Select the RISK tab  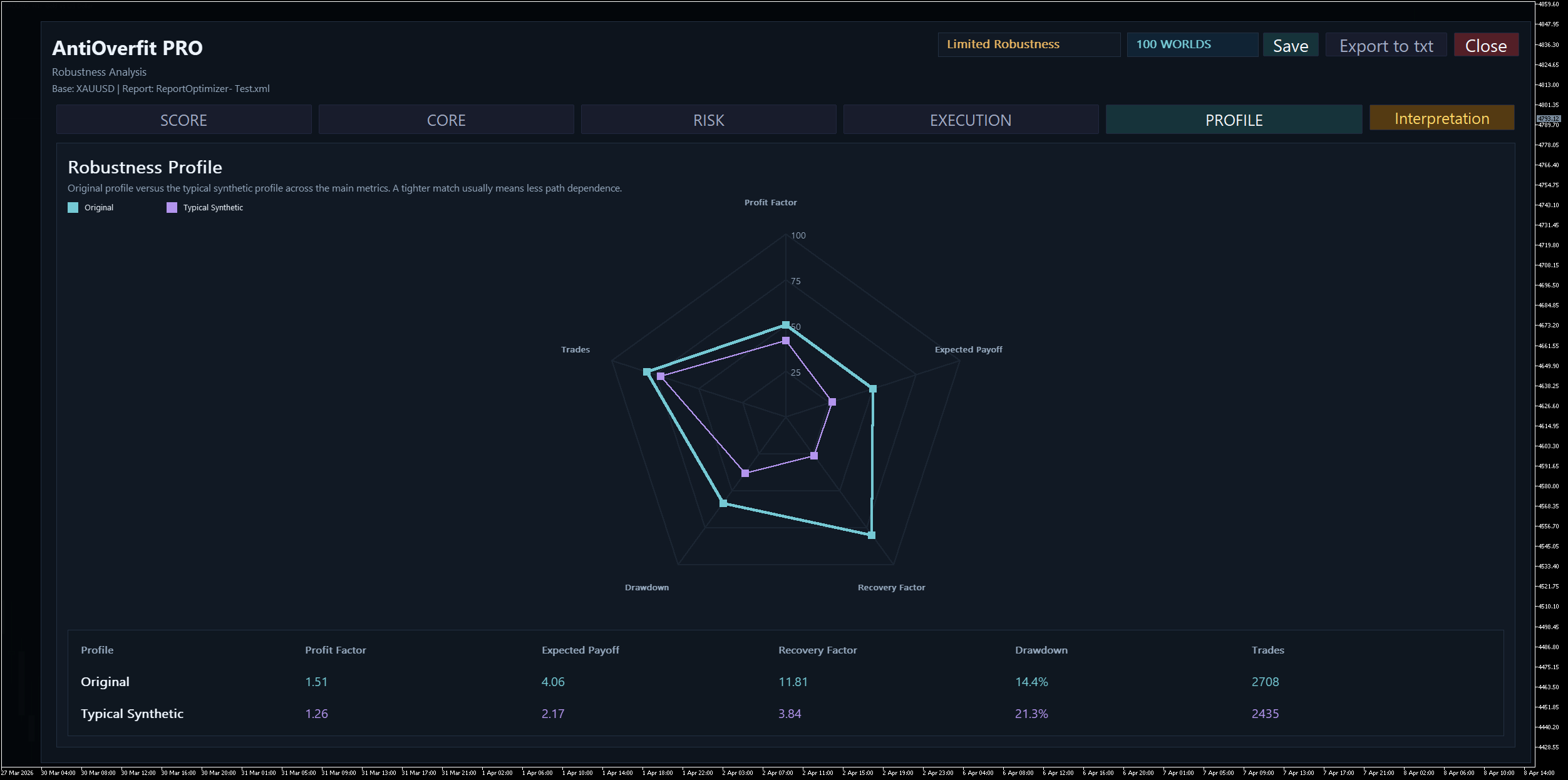click(708, 120)
